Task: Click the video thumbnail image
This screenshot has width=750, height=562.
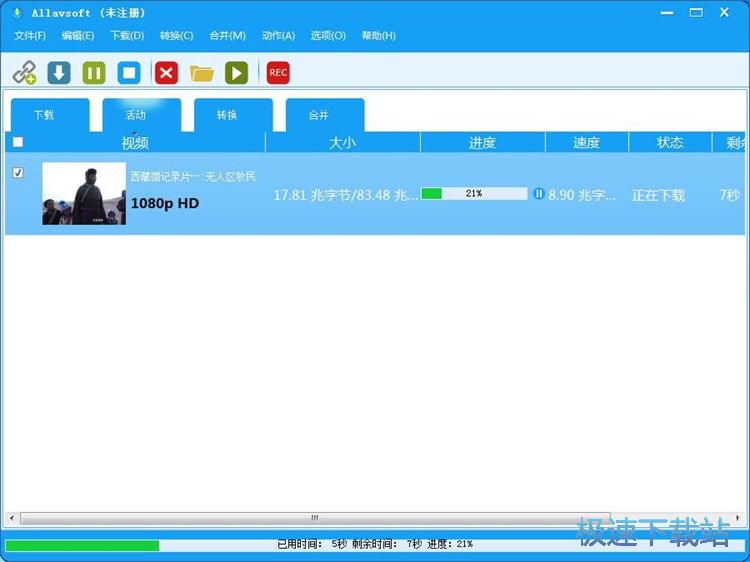Action: click(84, 193)
